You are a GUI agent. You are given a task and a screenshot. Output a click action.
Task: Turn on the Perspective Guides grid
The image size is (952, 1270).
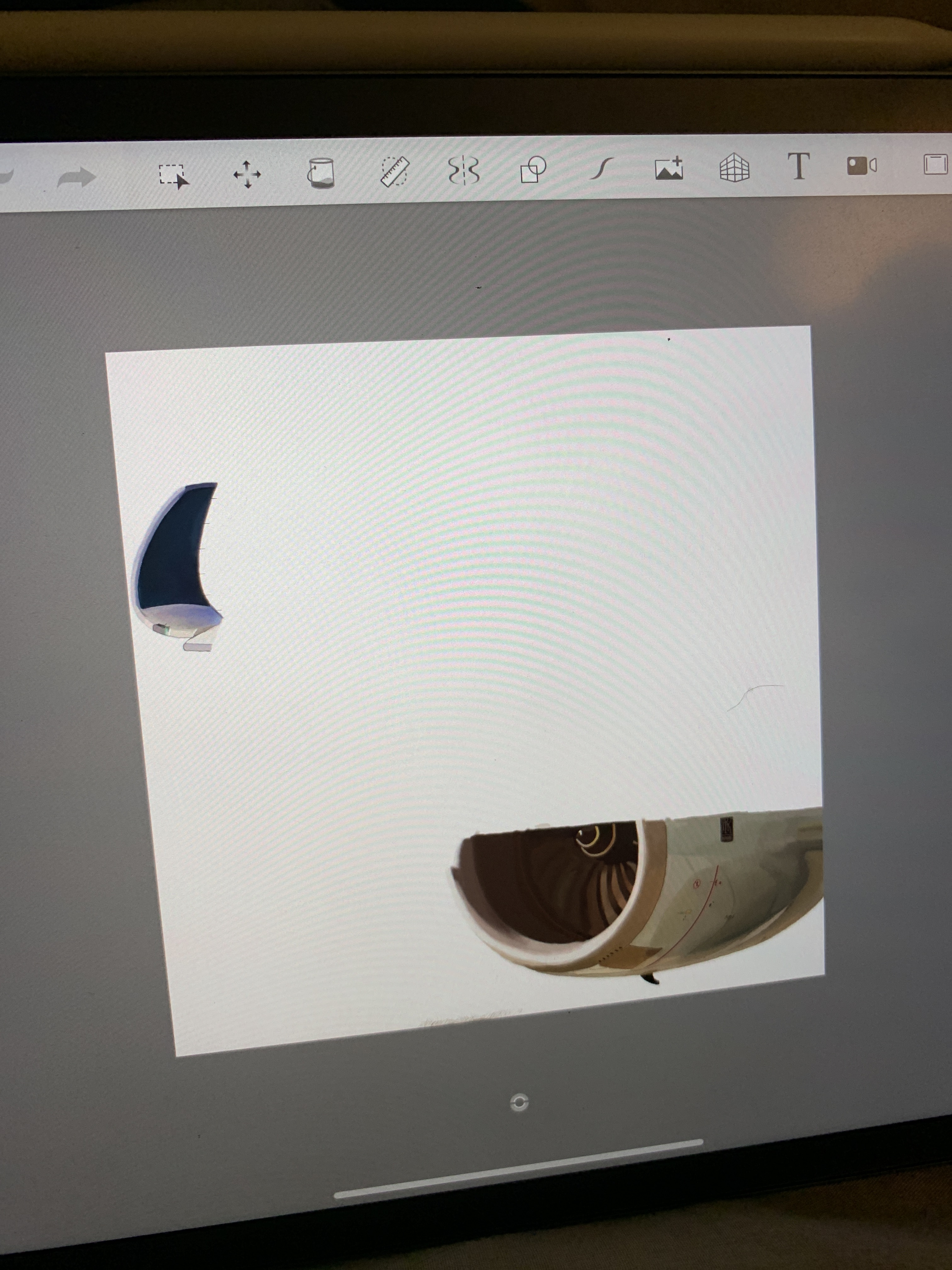click(734, 168)
